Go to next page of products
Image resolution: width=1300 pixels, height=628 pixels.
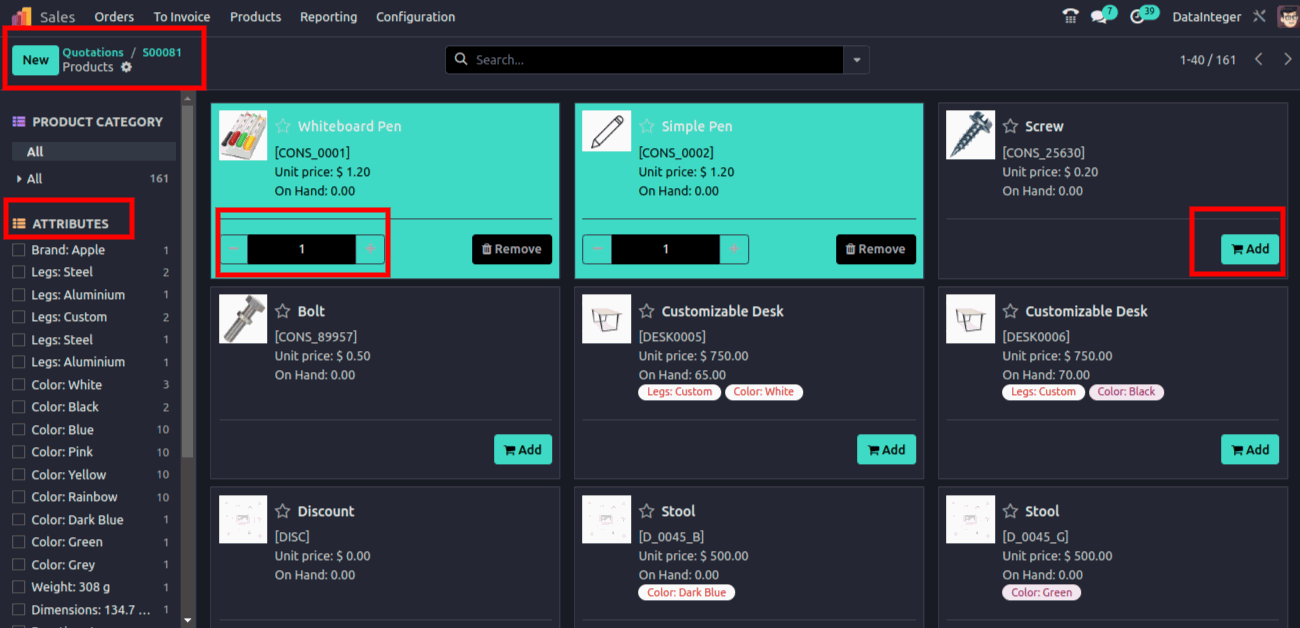(x=1286, y=60)
